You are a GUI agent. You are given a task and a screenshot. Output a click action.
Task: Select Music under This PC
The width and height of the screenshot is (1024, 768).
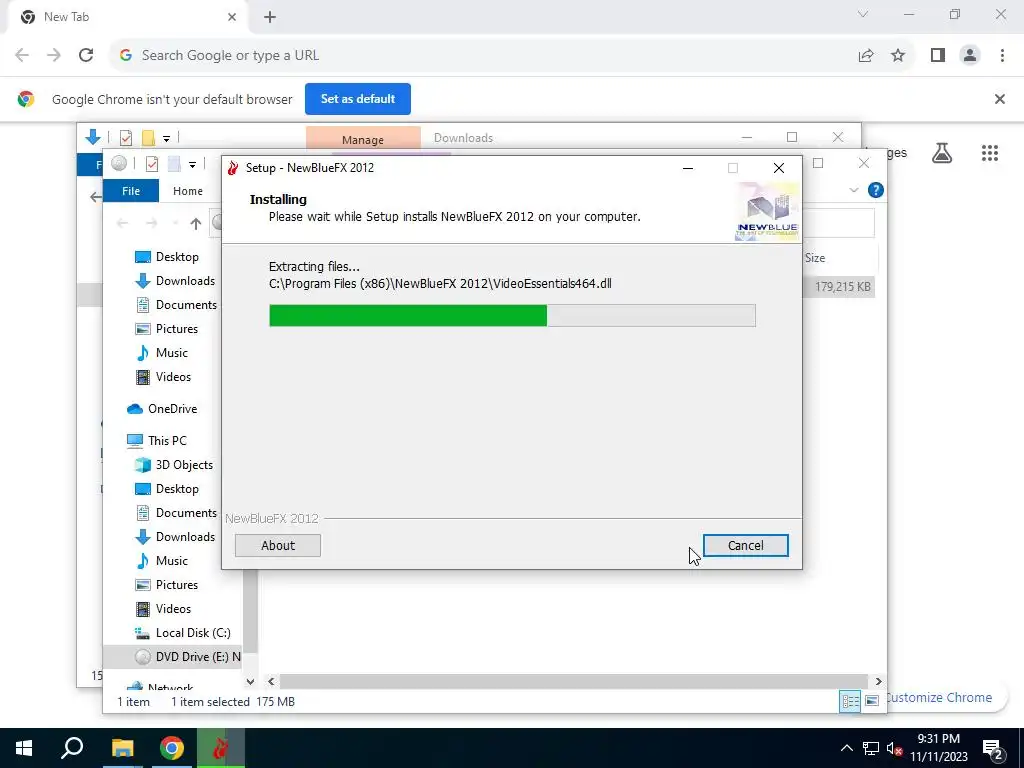pyautogui.click(x=161, y=561)
